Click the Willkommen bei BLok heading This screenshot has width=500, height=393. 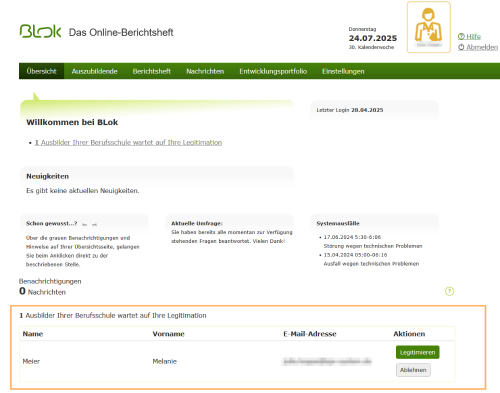[72, 122]
